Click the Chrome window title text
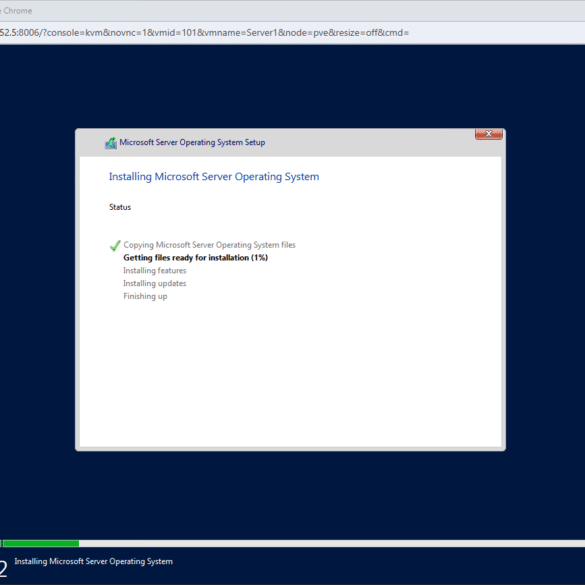This screenshot has height=585, width=585. pyautogui.click(x=16, y=11)
